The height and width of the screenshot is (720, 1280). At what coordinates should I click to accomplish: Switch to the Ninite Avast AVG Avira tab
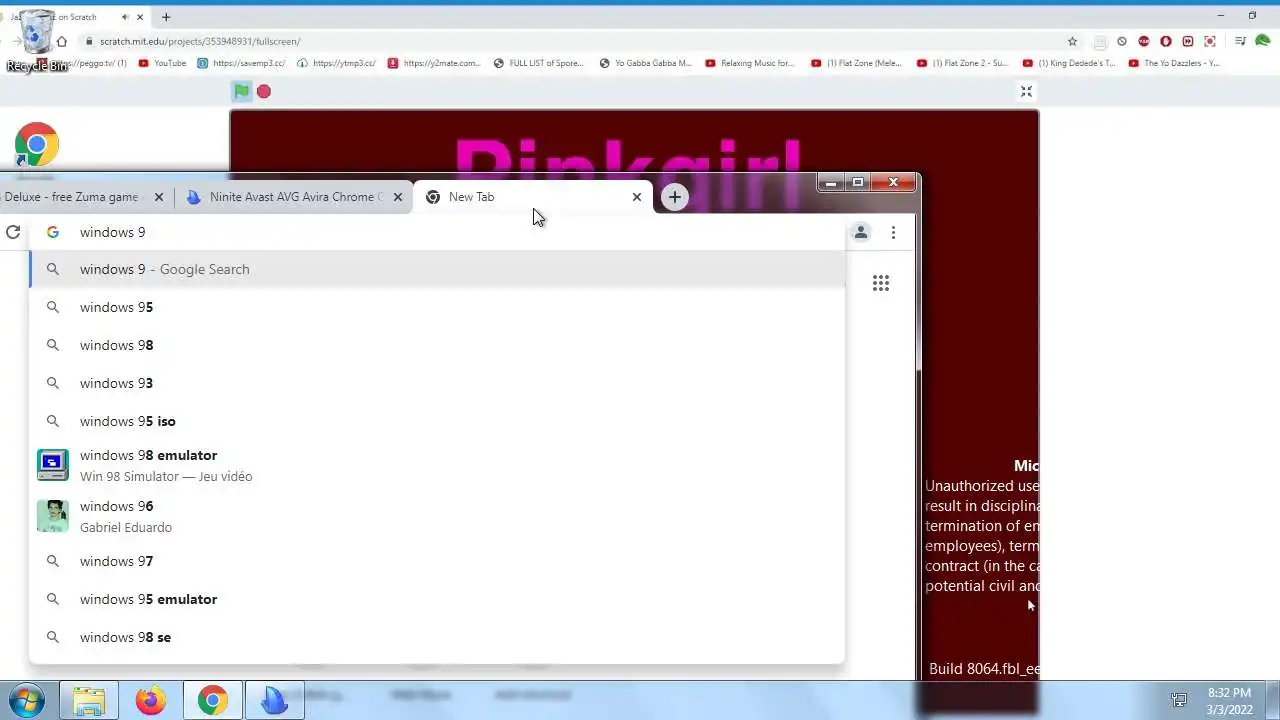pos(293,197)
